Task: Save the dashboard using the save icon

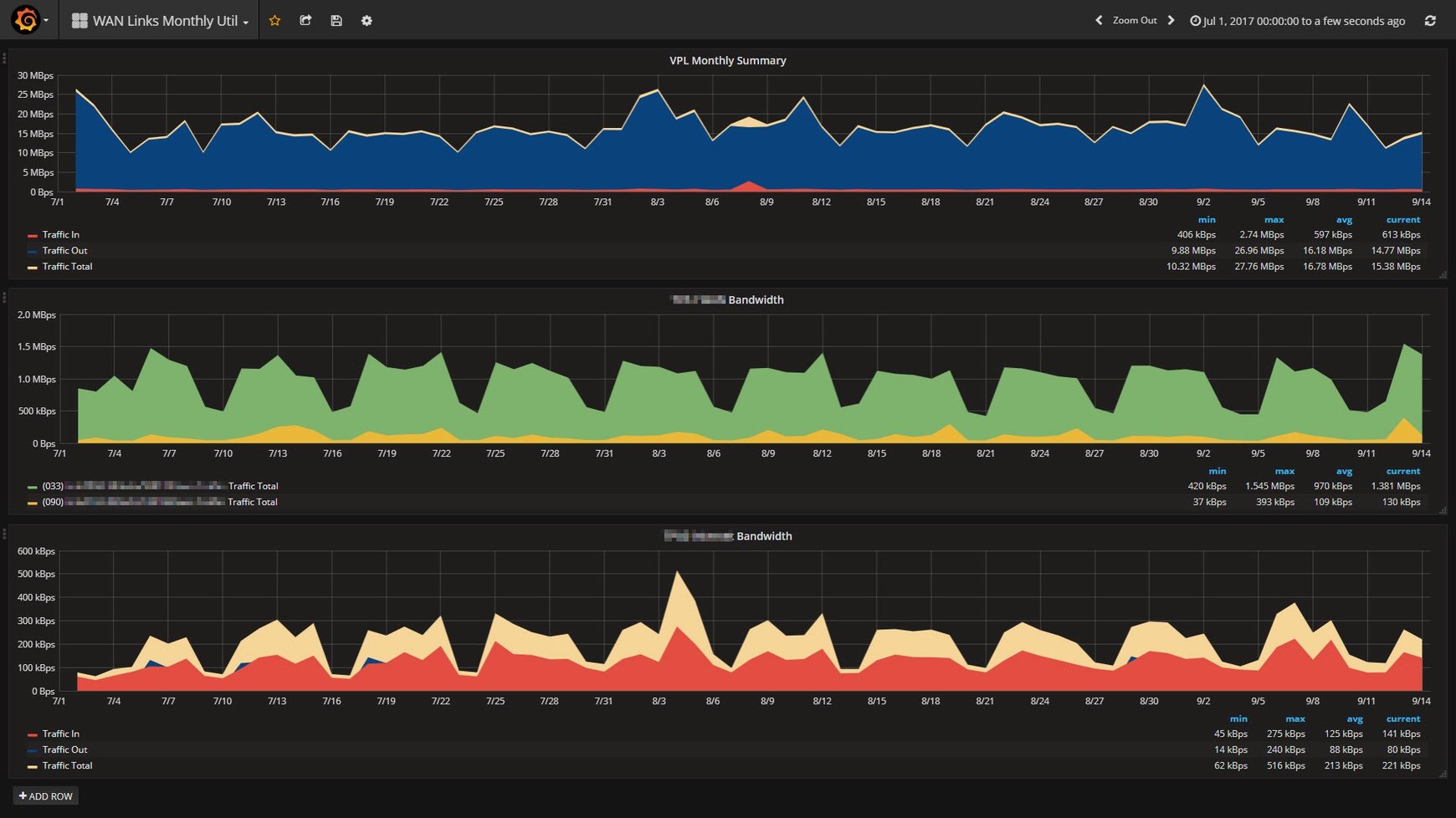Action: tap(336, 20)
